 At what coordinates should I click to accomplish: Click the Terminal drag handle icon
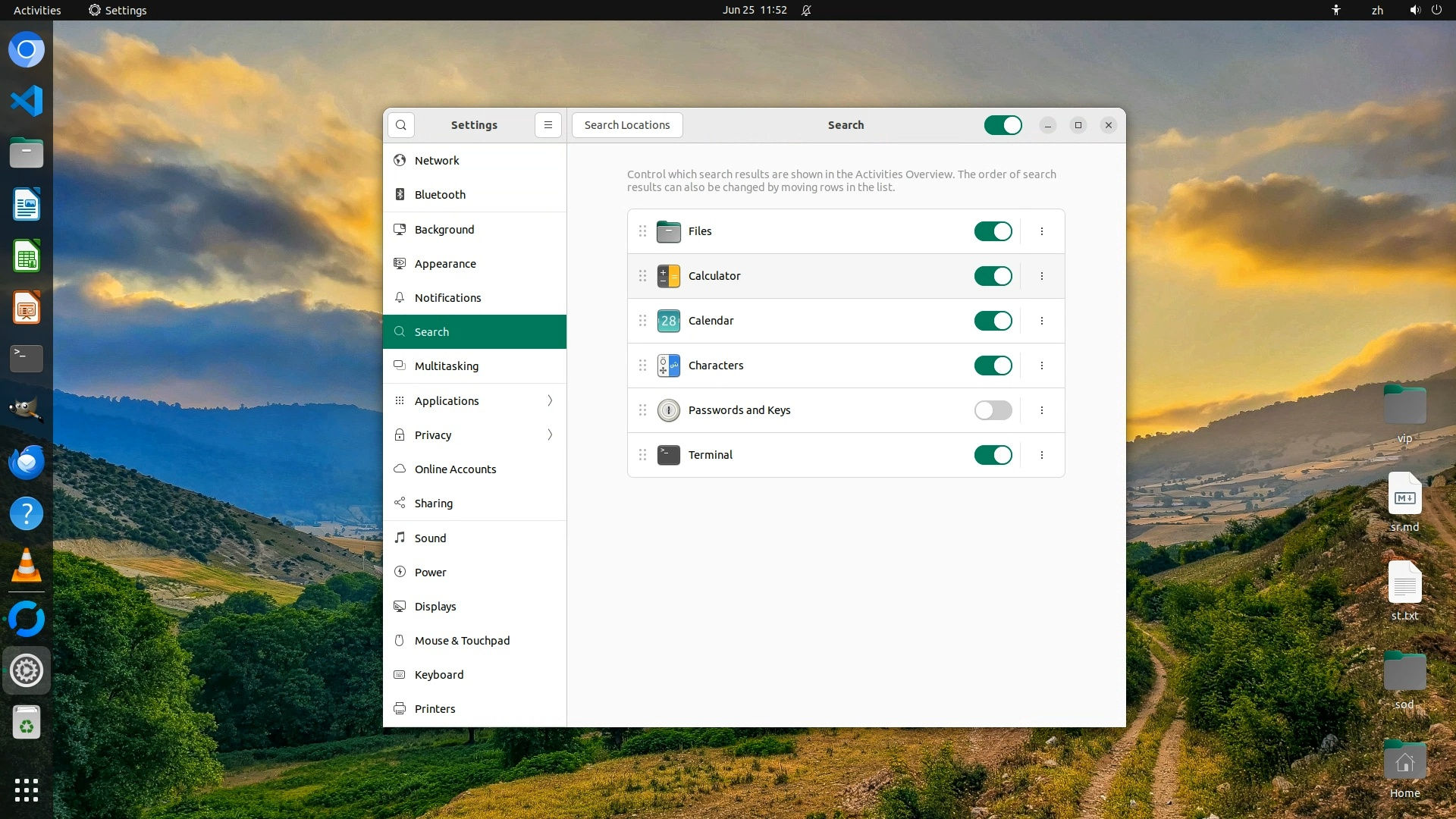(642, 455)
